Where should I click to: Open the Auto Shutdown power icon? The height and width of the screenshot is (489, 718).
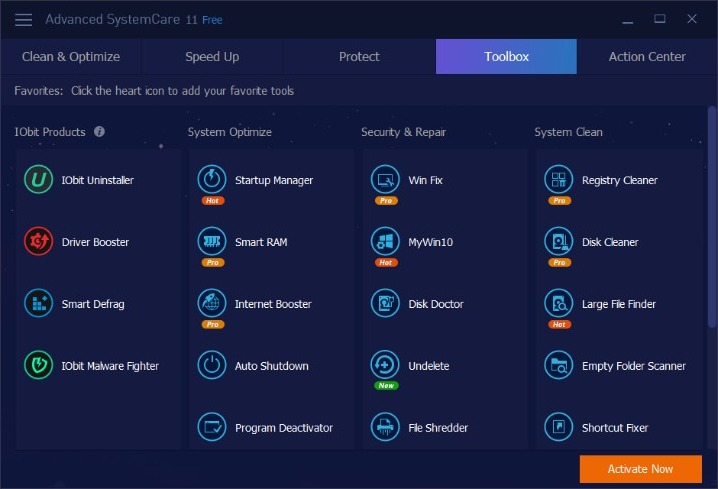[212, 366]
